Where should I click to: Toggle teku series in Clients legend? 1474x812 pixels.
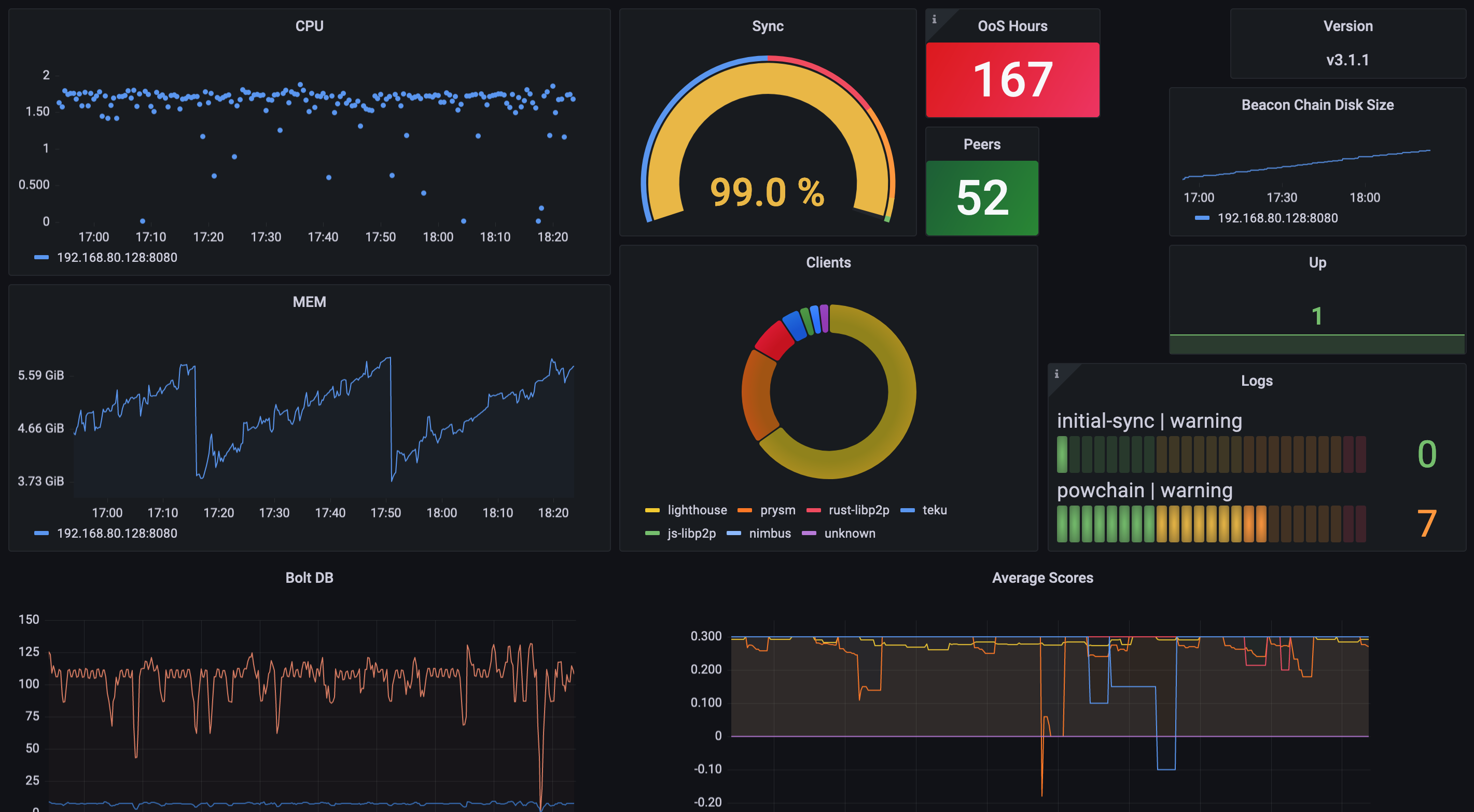tap(935, 510)
